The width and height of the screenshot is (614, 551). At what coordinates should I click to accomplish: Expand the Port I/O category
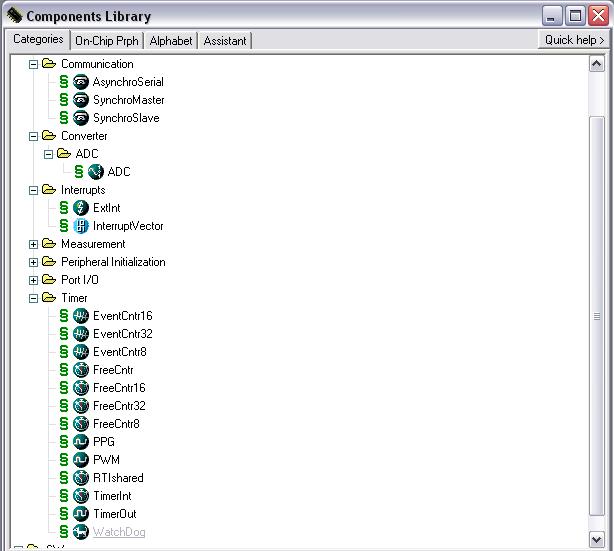33,280
